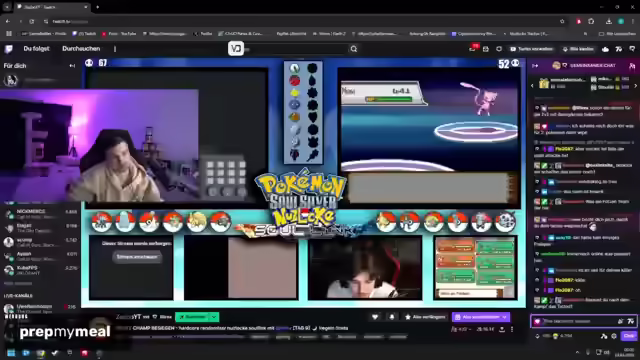Open the KubaFPS channel in the sidebar

(40, 270)
